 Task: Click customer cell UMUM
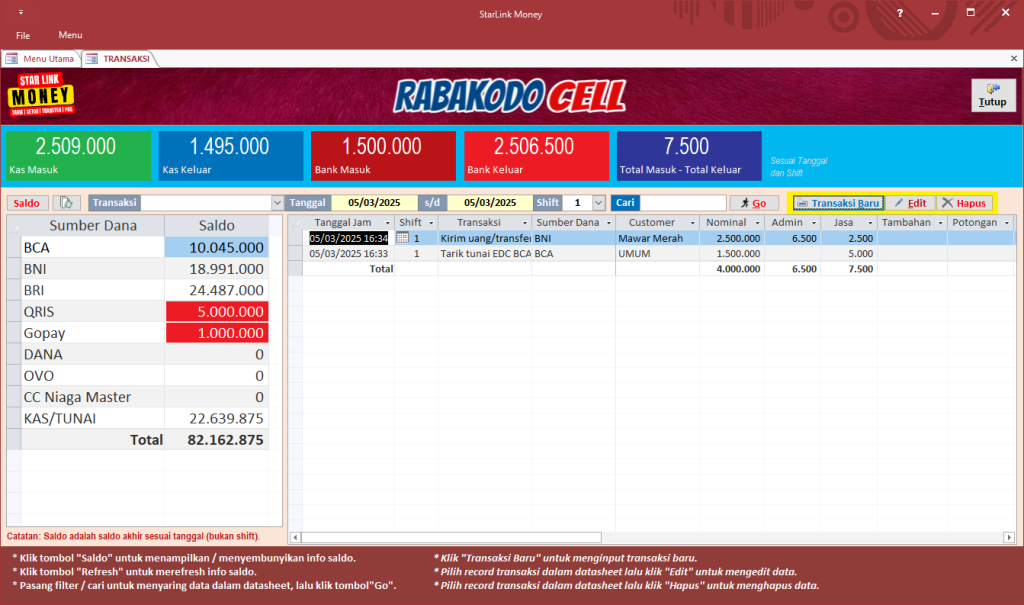click(657, 253)
